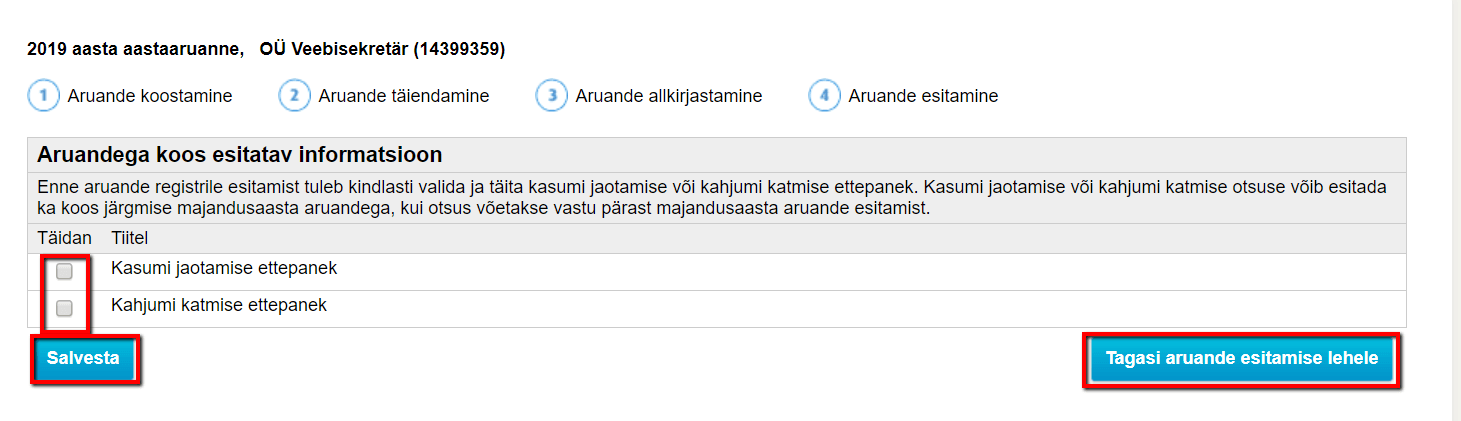This screenshot has width=1461, height=421.
Task: Select the Aruande esitamine step label
Action: pyautogui.click(x=923, y=96)
